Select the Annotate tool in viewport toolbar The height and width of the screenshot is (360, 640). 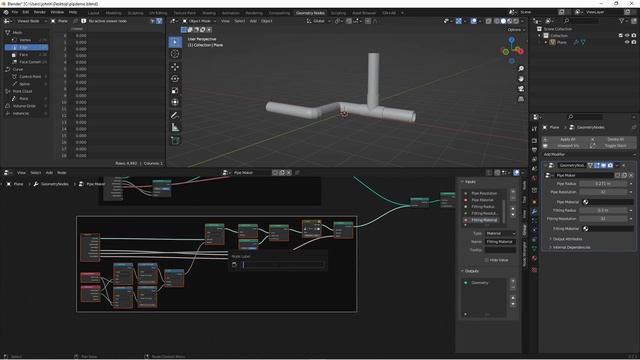click(175, 116)
